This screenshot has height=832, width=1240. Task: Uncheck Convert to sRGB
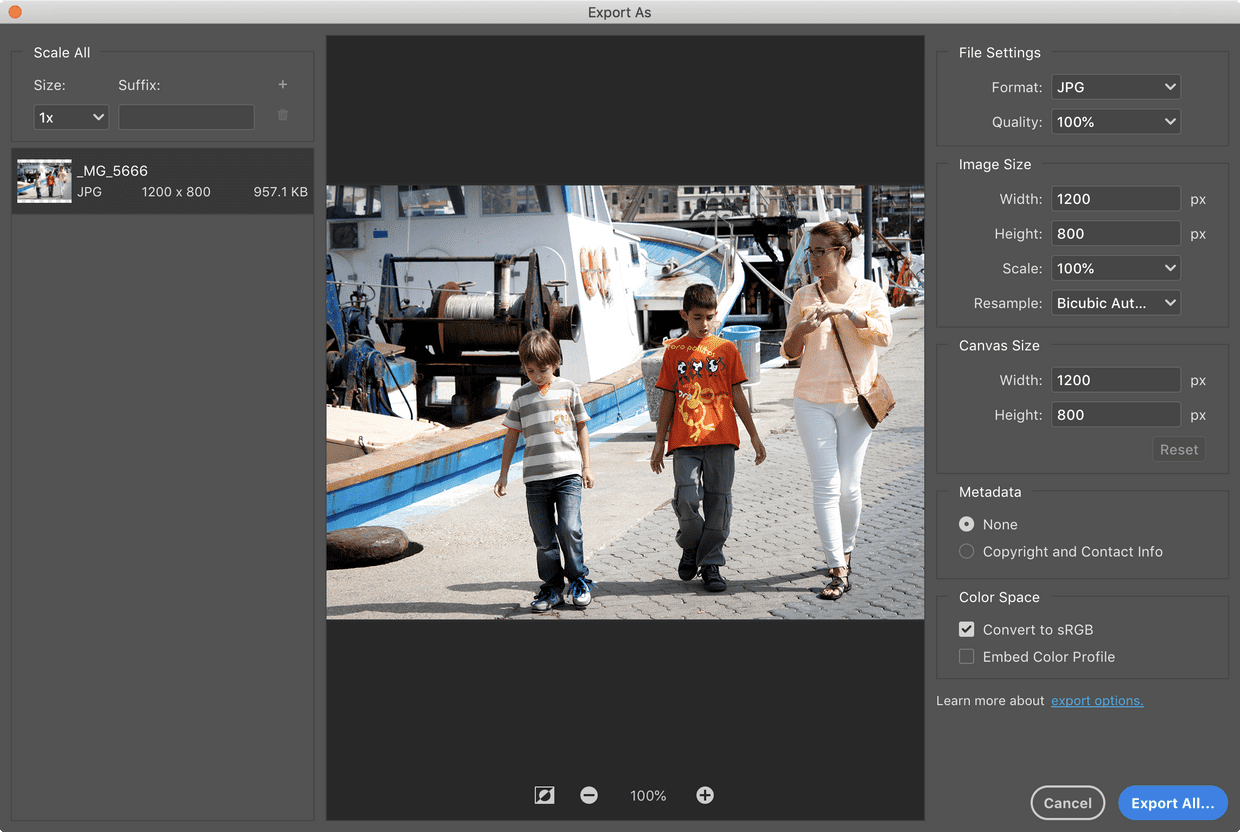(966, 629)
